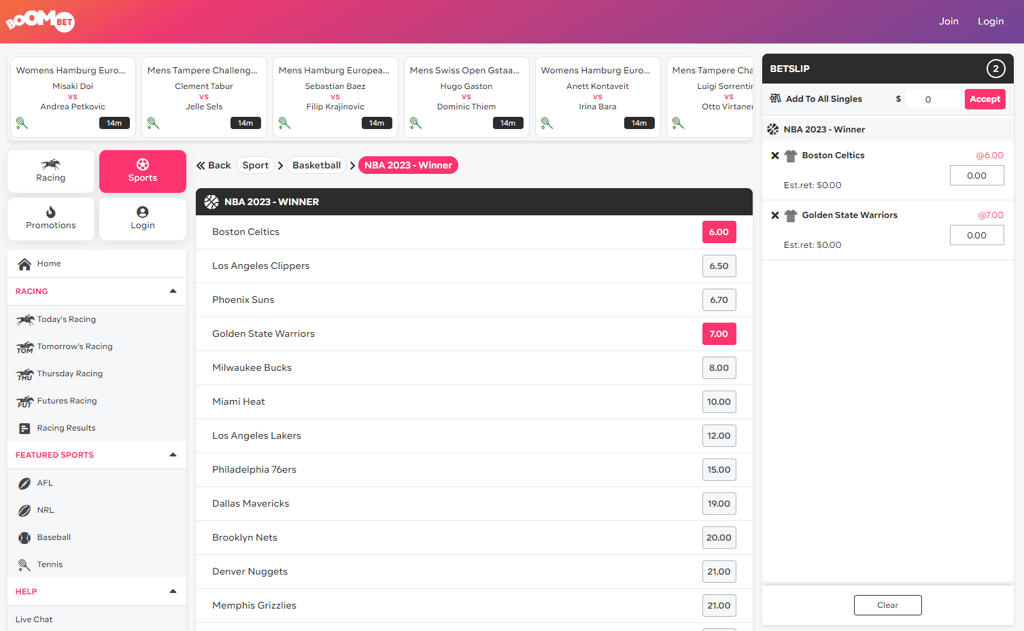
Task: Click Today's Racing horse icon
Action: point(25,319)
